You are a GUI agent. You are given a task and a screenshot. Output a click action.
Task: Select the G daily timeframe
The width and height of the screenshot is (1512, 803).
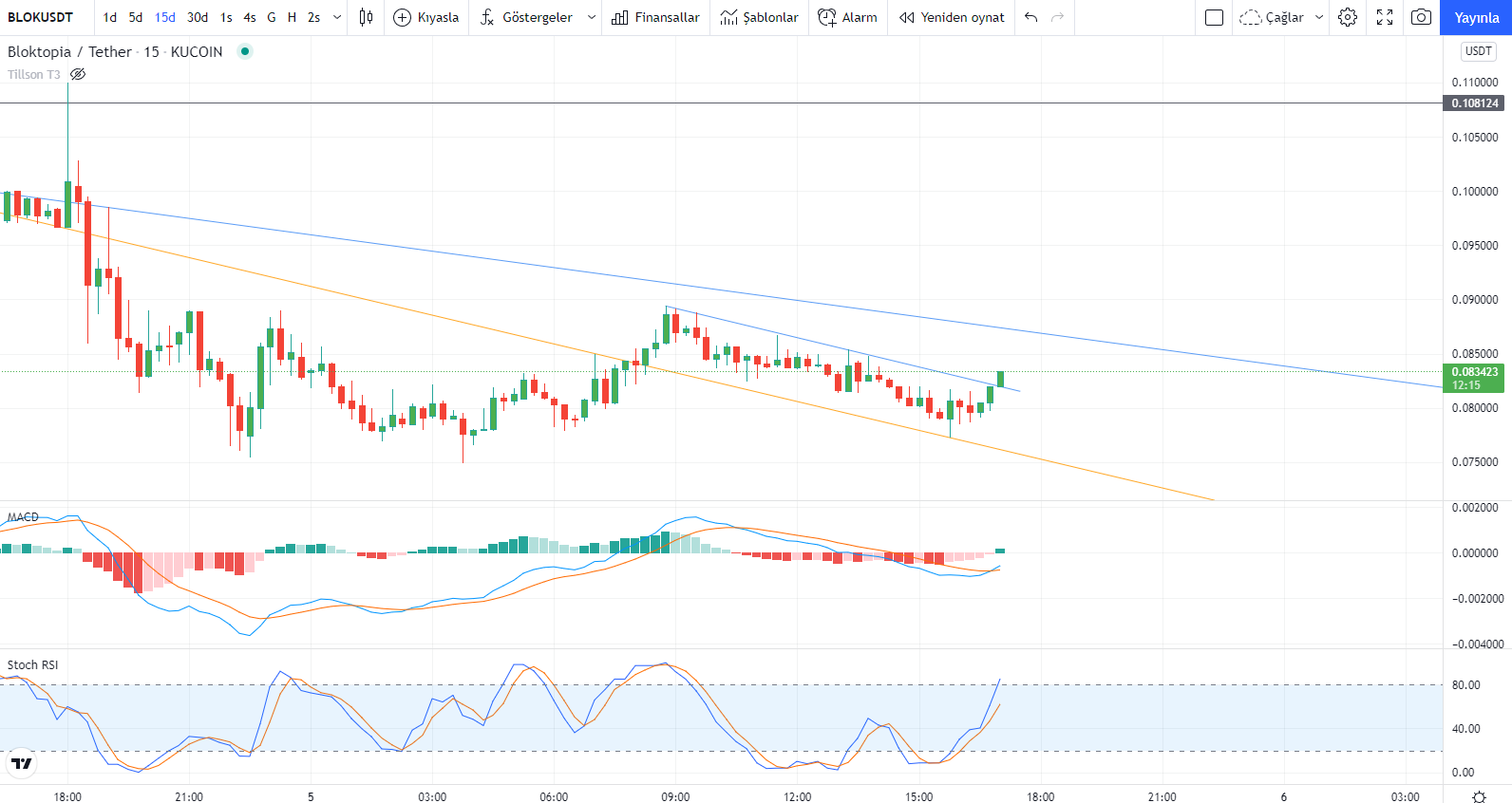tap(272, 17)
